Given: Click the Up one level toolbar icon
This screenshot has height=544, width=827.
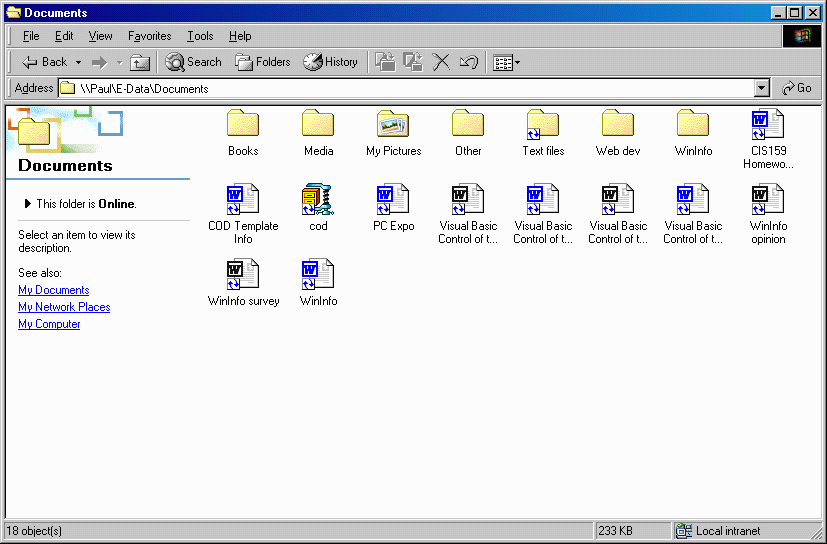Looking at the screenshot, I should tap(140, 62).
